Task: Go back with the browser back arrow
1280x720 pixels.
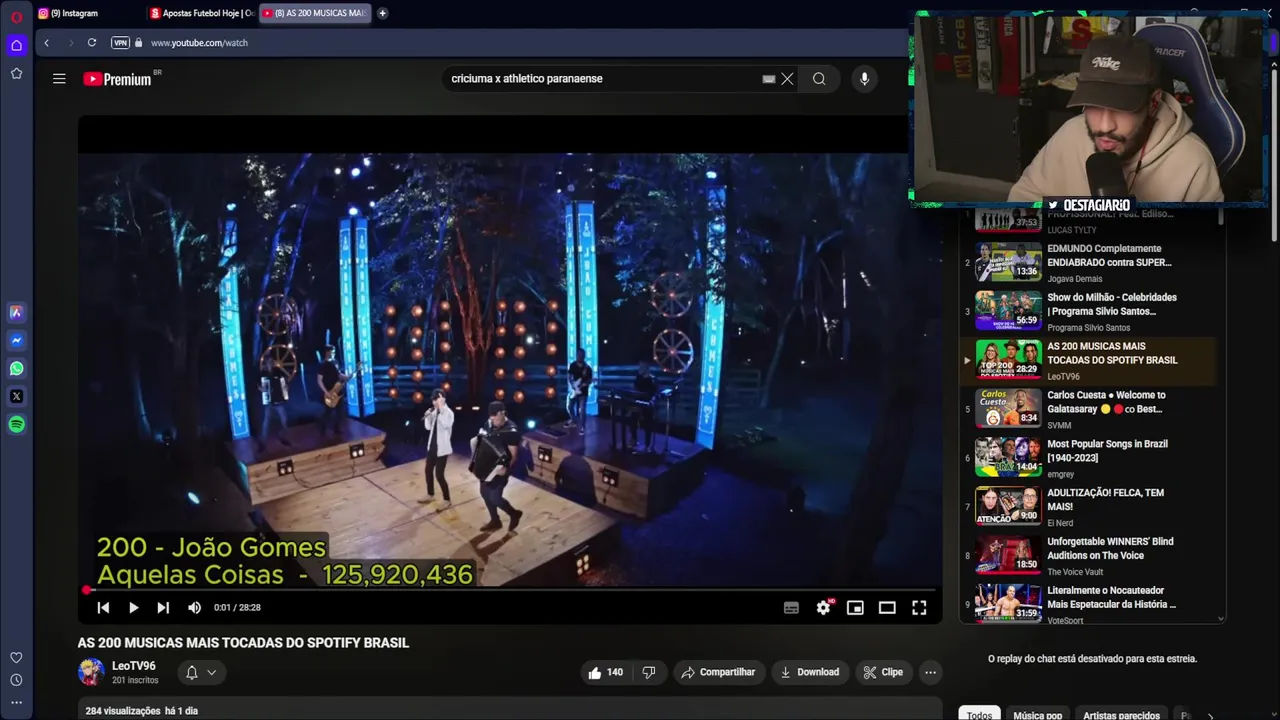Action: (46, 43)
